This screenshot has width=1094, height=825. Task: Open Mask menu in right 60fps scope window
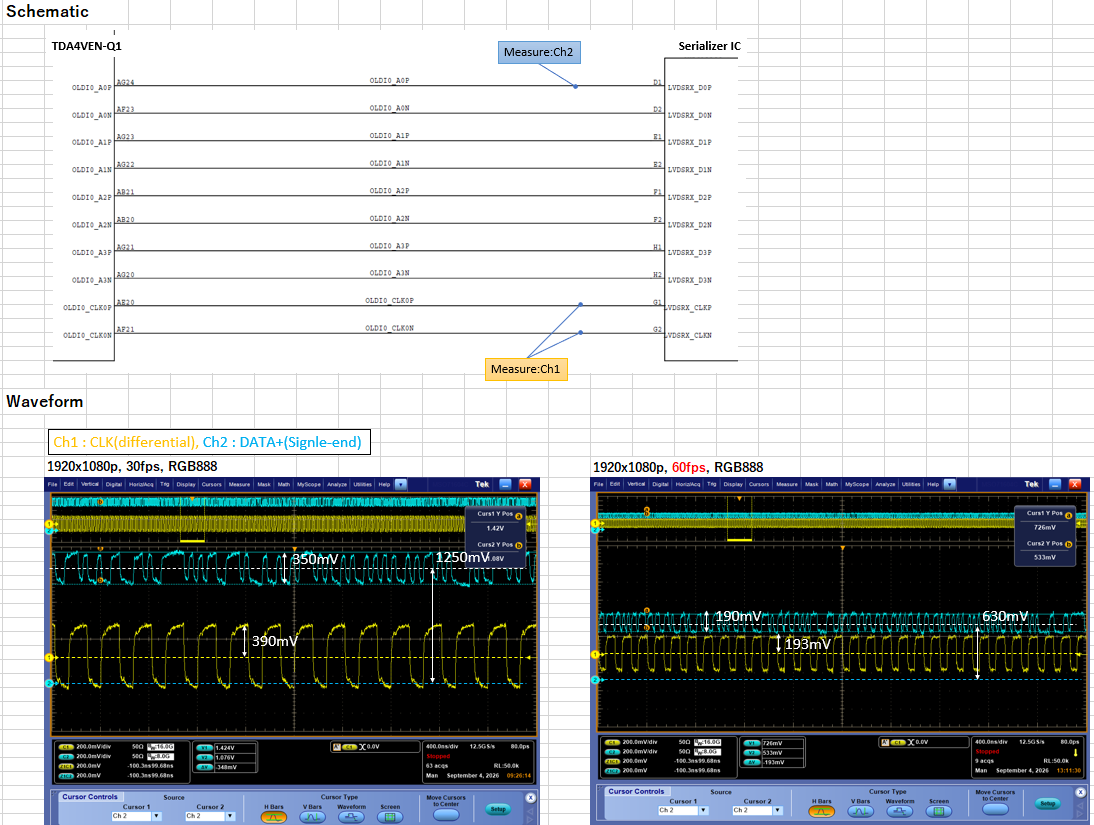811,484
